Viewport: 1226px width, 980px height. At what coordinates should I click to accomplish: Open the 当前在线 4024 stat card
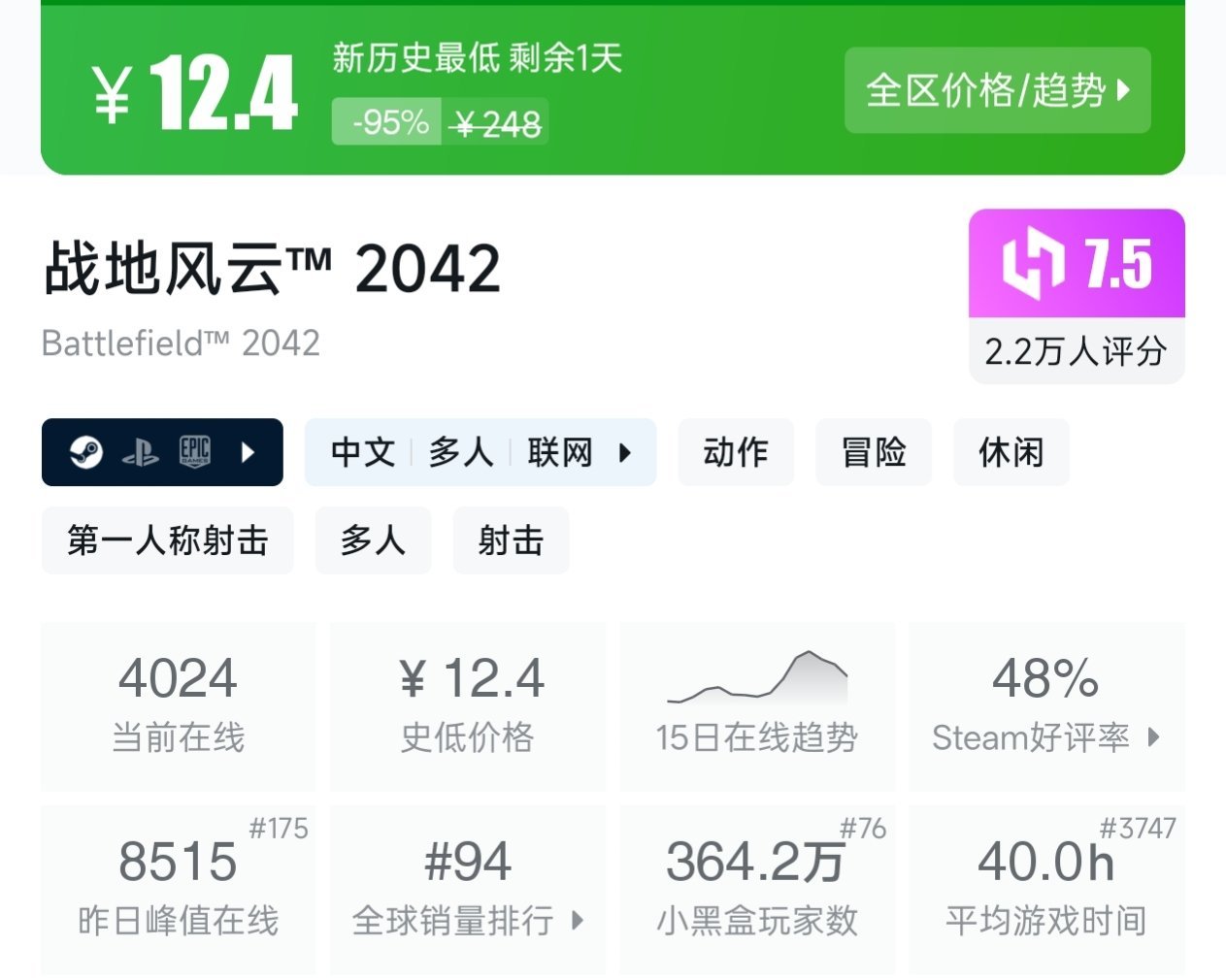click(x=178, y=706)
